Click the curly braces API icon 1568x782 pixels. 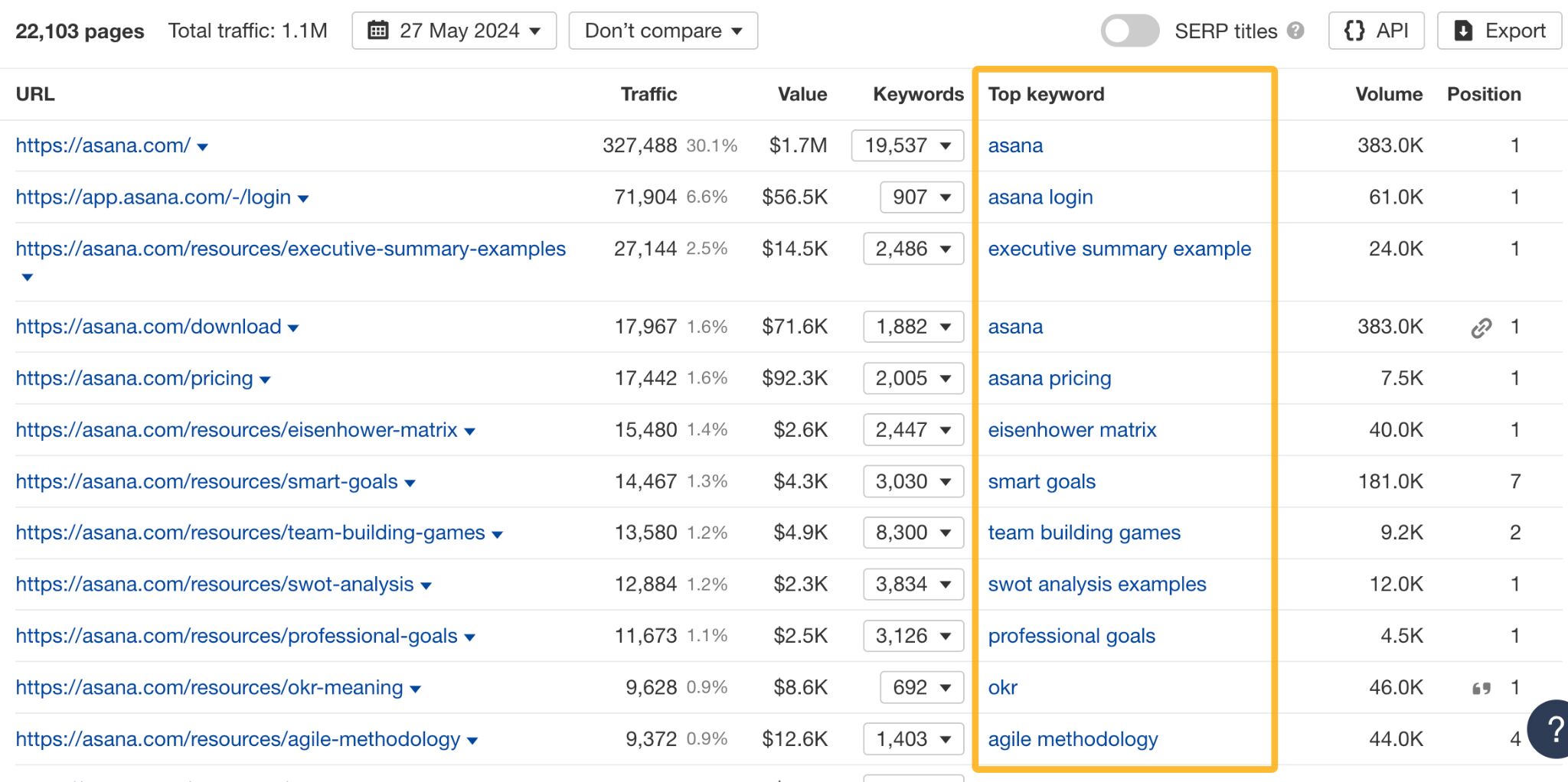(1354, 31)
